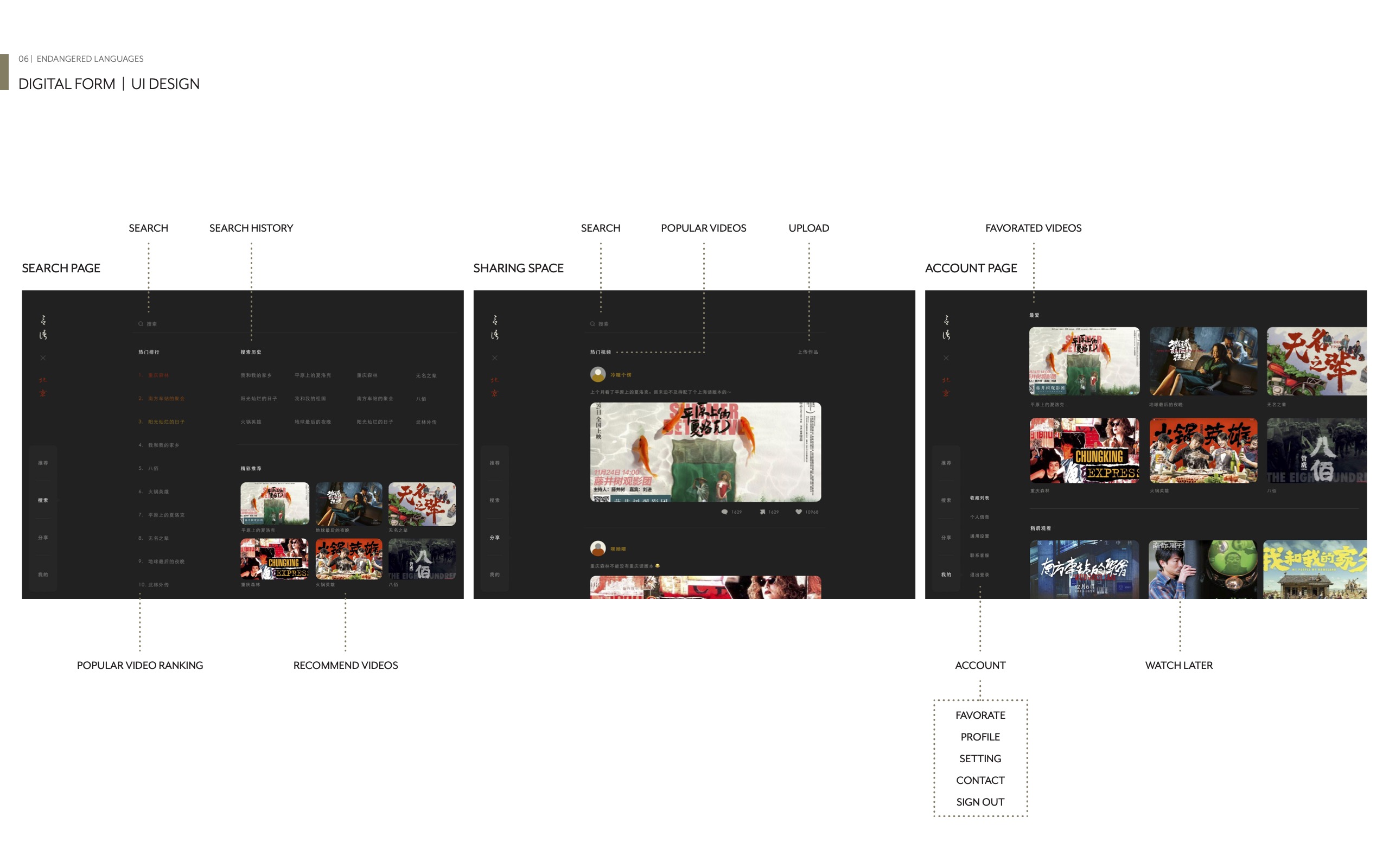Play first post's large goldfish poster video
This screenshot has width=1389, height=868.
705,452
